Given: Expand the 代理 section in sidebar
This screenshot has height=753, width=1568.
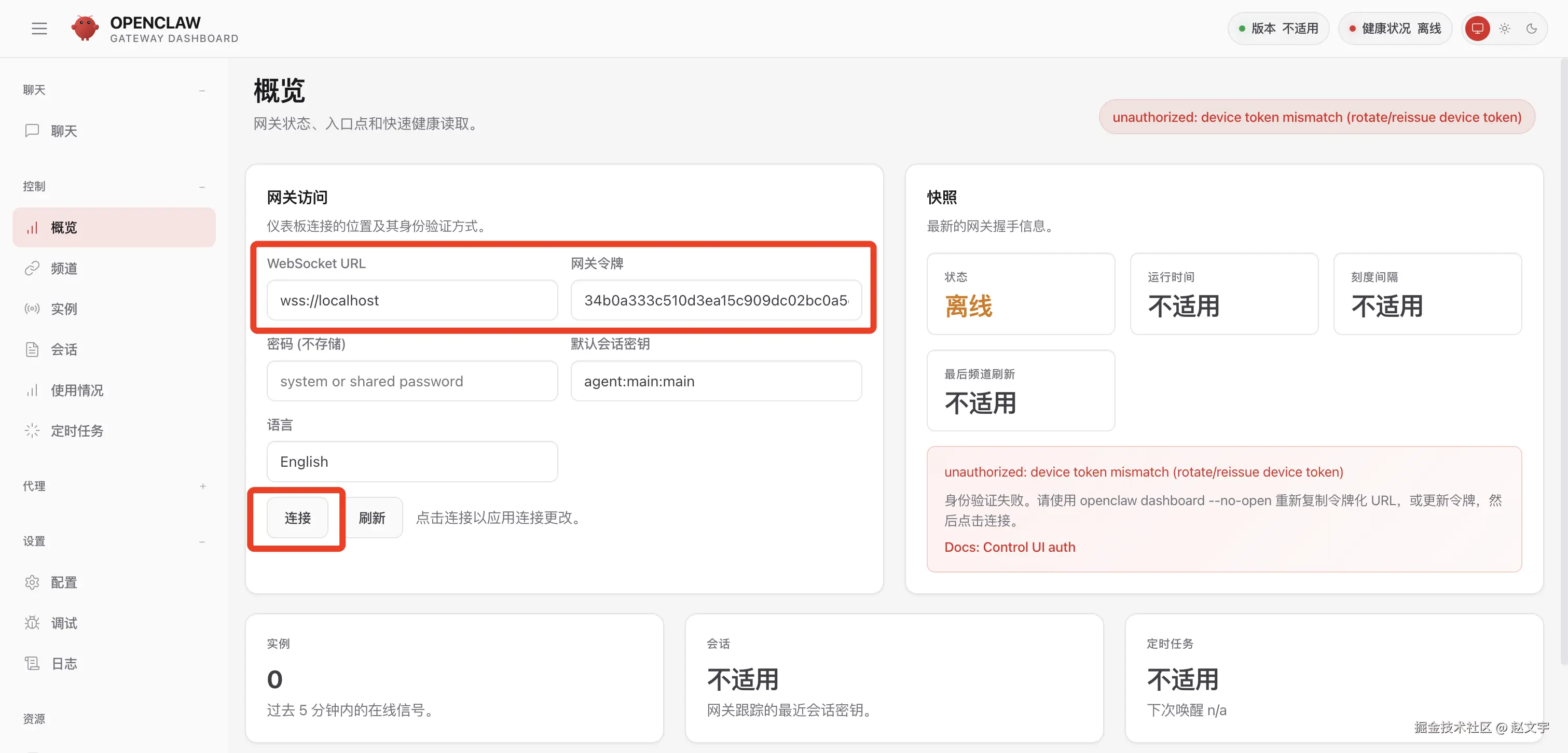Looking at the screenshot, I should (x=202, y=486).
